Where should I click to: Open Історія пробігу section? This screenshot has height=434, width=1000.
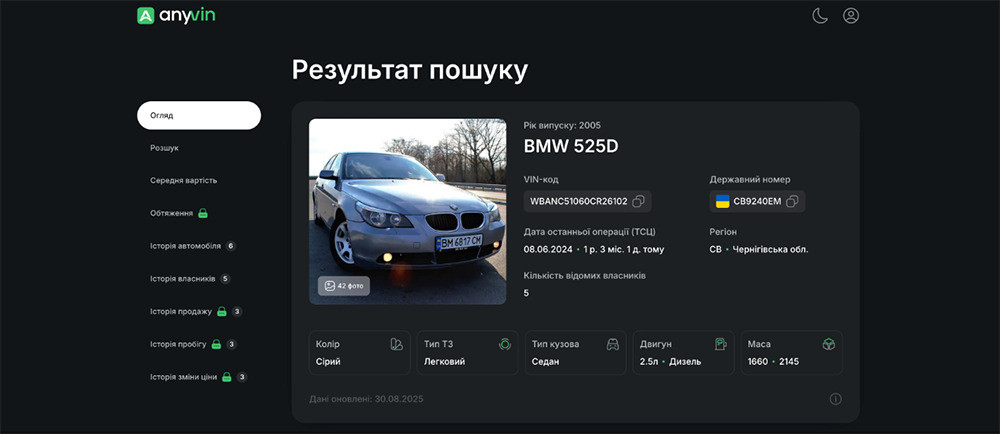[x=179, y=344]
